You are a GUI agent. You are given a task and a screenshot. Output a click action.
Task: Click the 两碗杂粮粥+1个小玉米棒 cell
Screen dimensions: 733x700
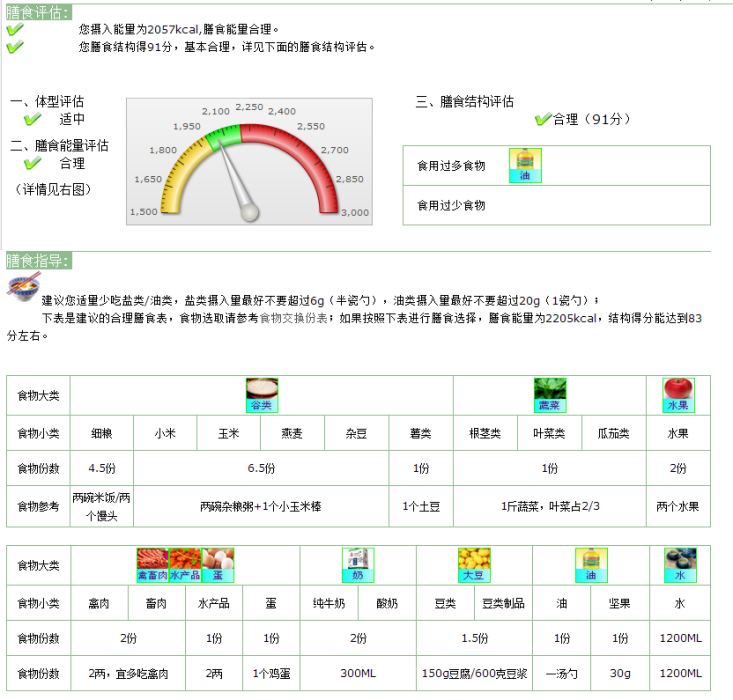click(x=261, y=506)
